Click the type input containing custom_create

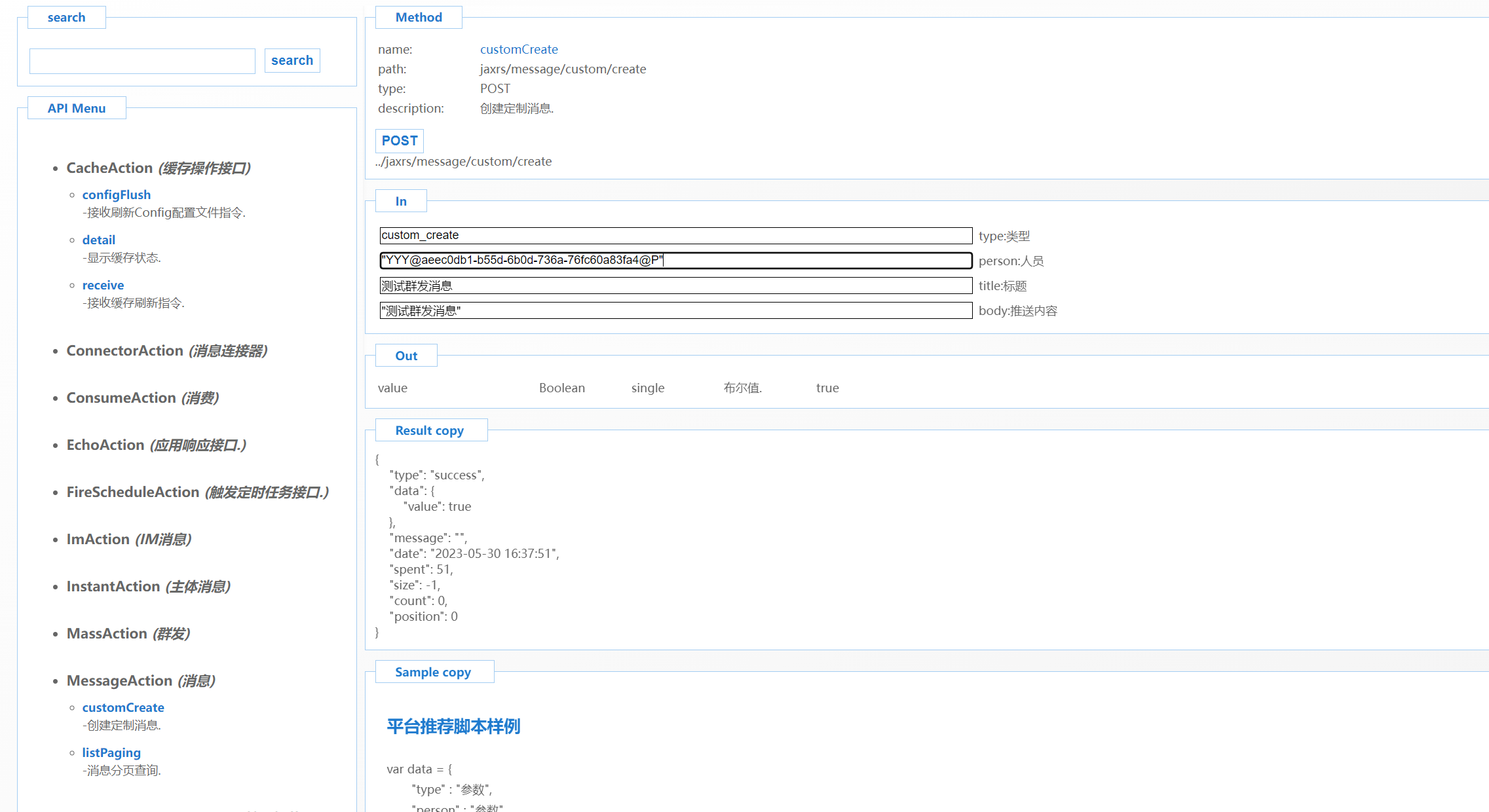point(675,236)
